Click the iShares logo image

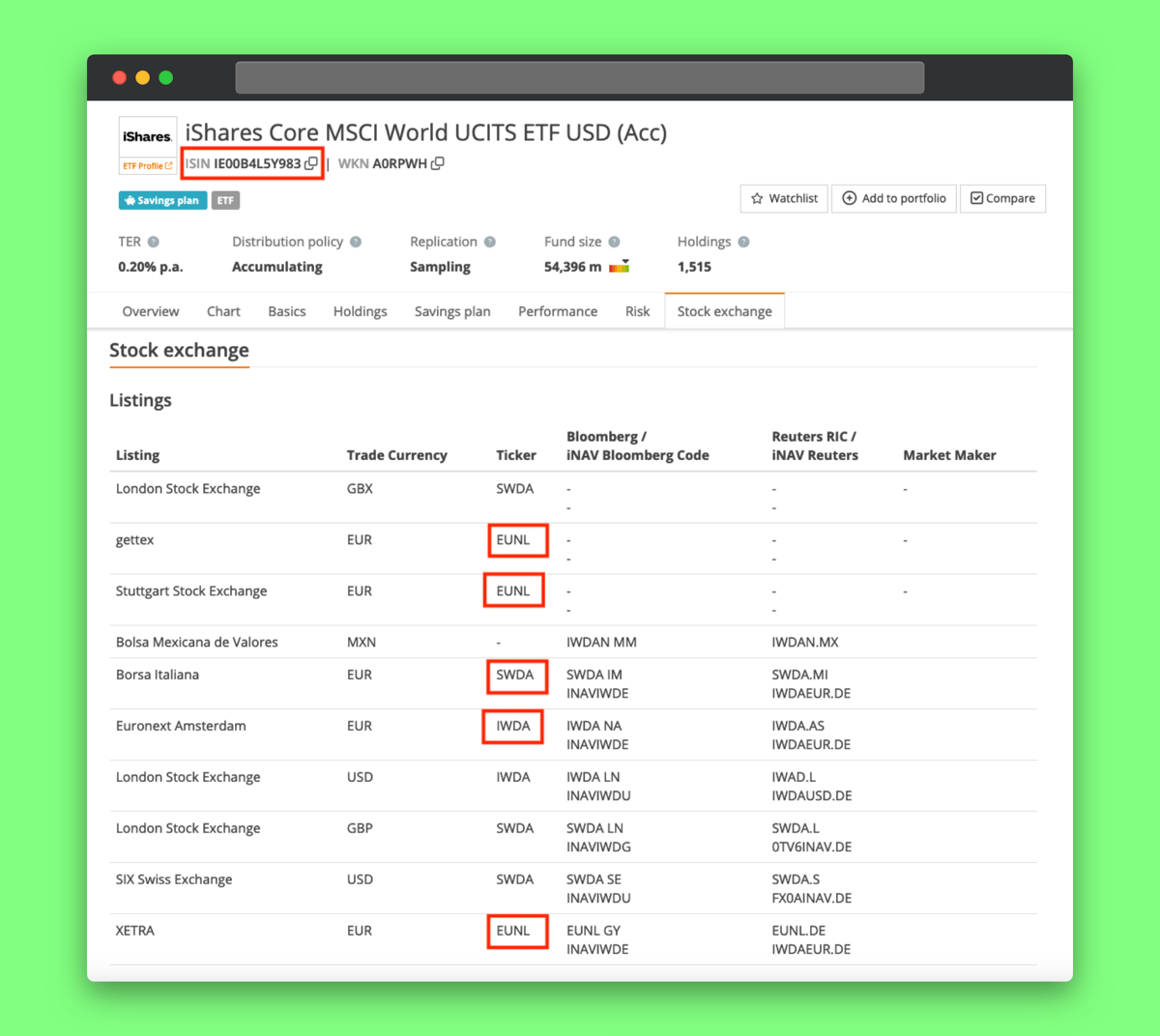point(147,137)
